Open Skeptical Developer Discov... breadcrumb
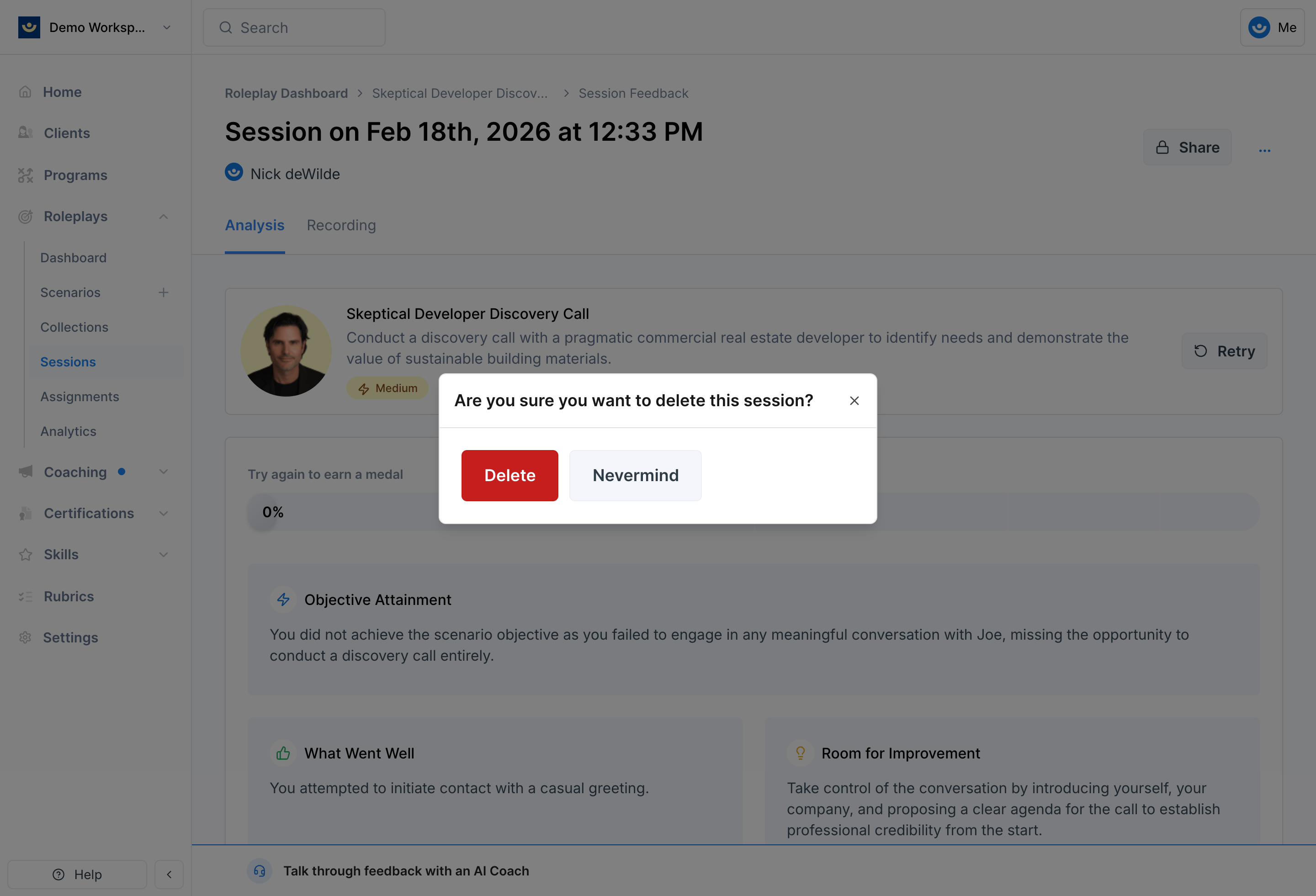The width and height of the screenshot is (1316, 896). pos(460,94)
